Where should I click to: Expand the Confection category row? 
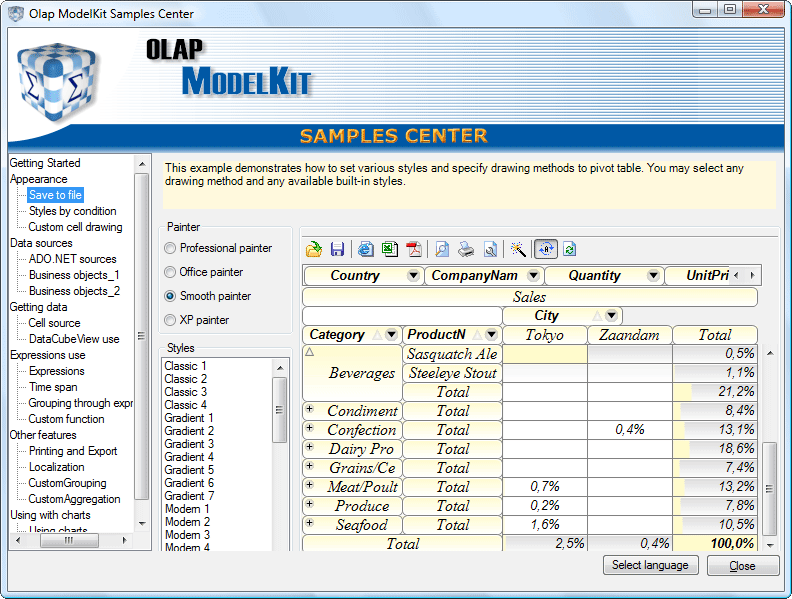[310, 427]
